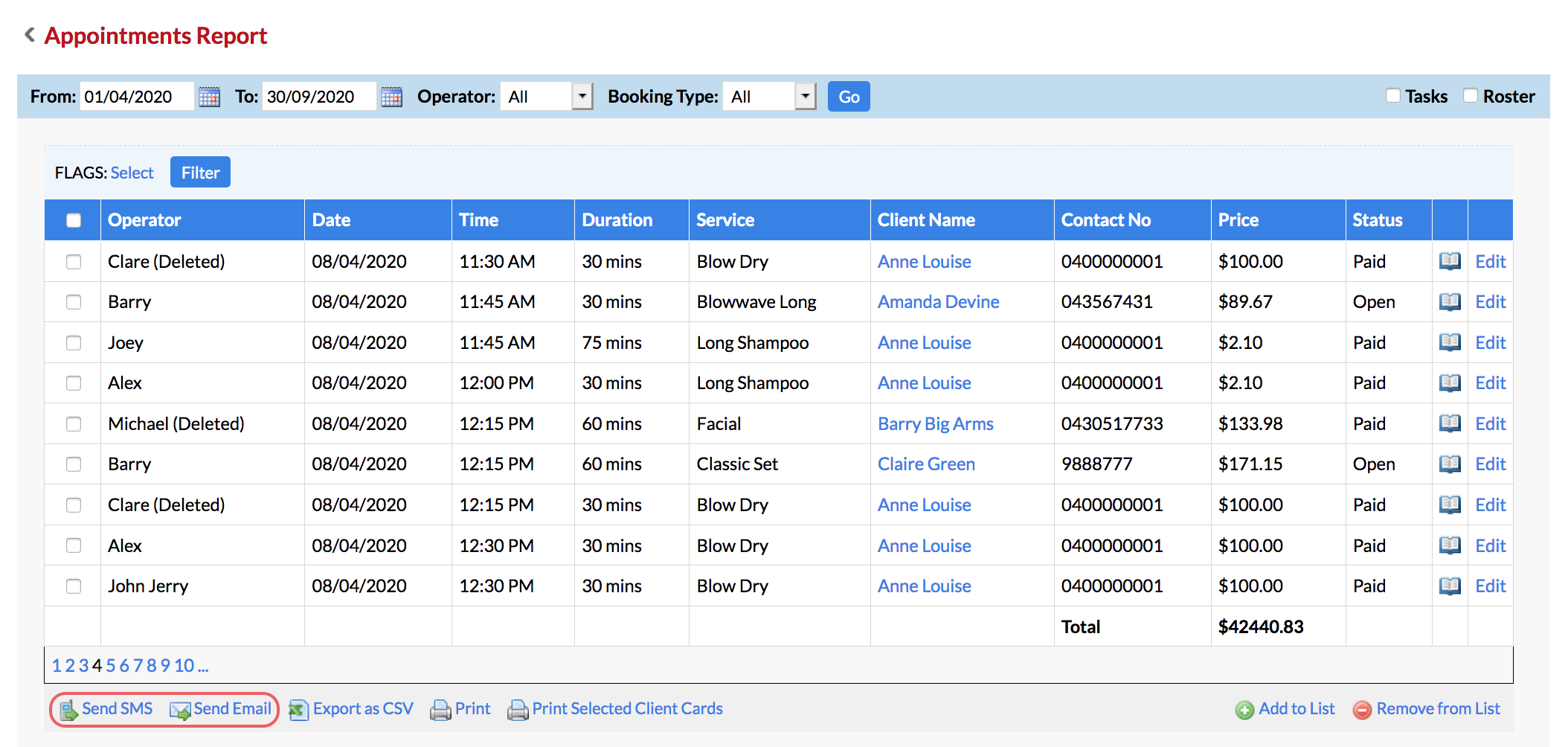
Task: Click the Send Email icon
Action: click(181, 708)
